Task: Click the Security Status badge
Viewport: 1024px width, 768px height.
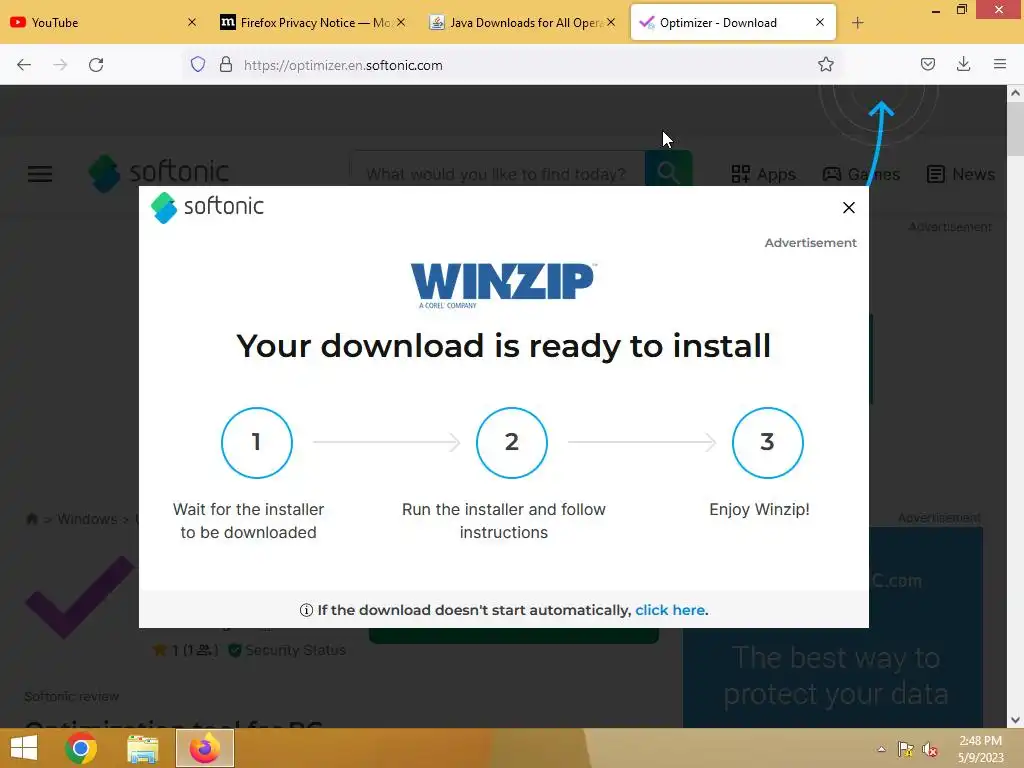Action: [x=287, y=650]
